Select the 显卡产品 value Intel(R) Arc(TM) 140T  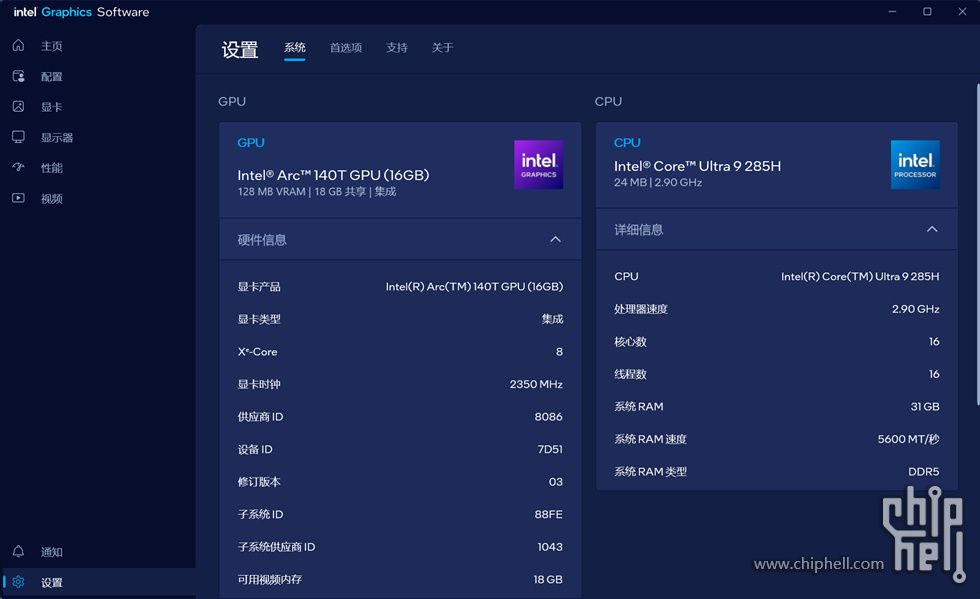[474, 287]
